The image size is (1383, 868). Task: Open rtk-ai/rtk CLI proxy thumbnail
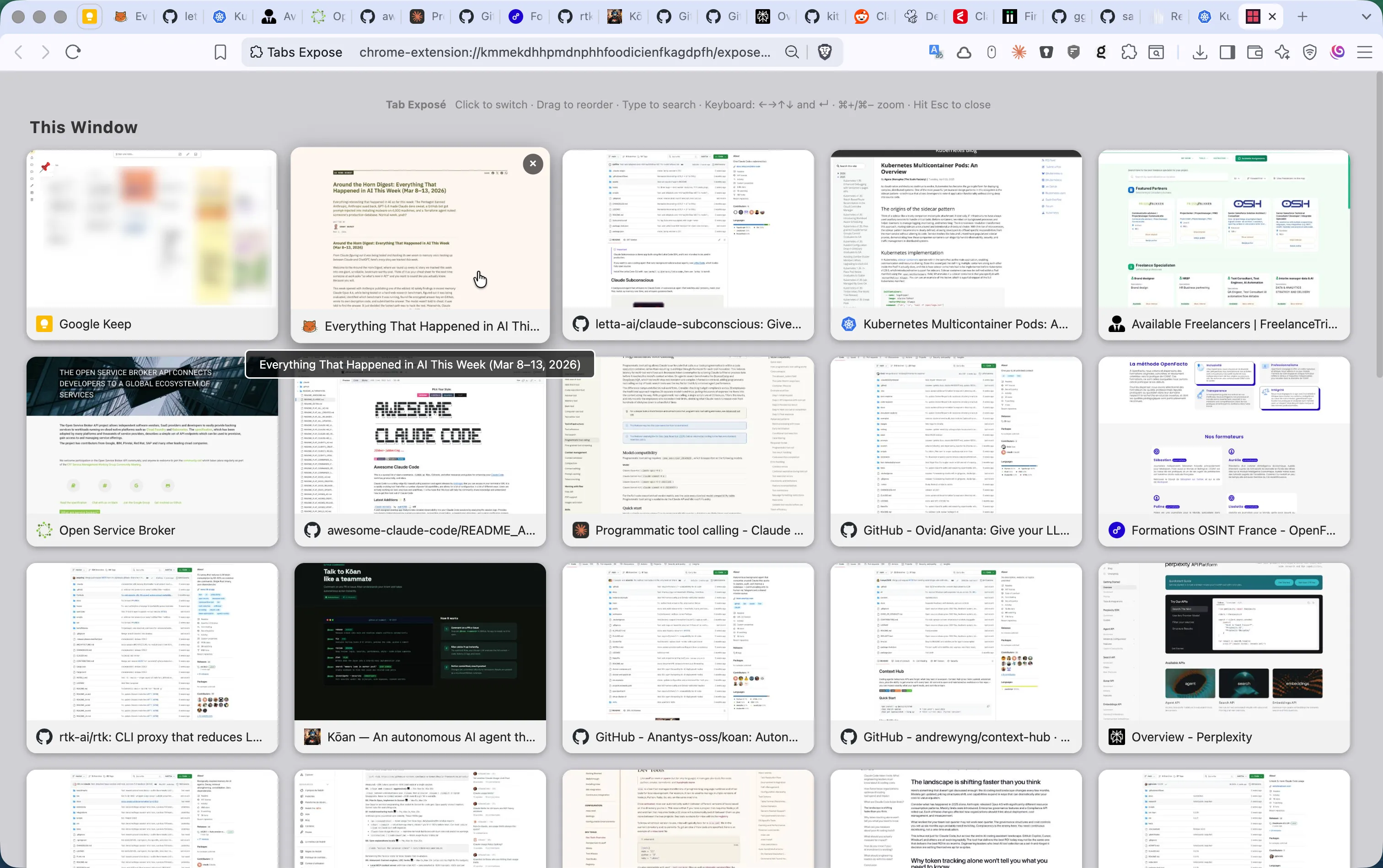tap(152, 659)
